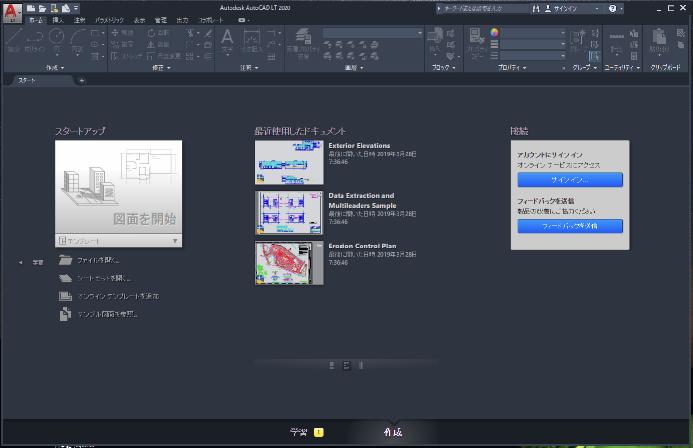Click the Open file quick access icon
Viewport: 693px width, 448px height.
[42, 8]
